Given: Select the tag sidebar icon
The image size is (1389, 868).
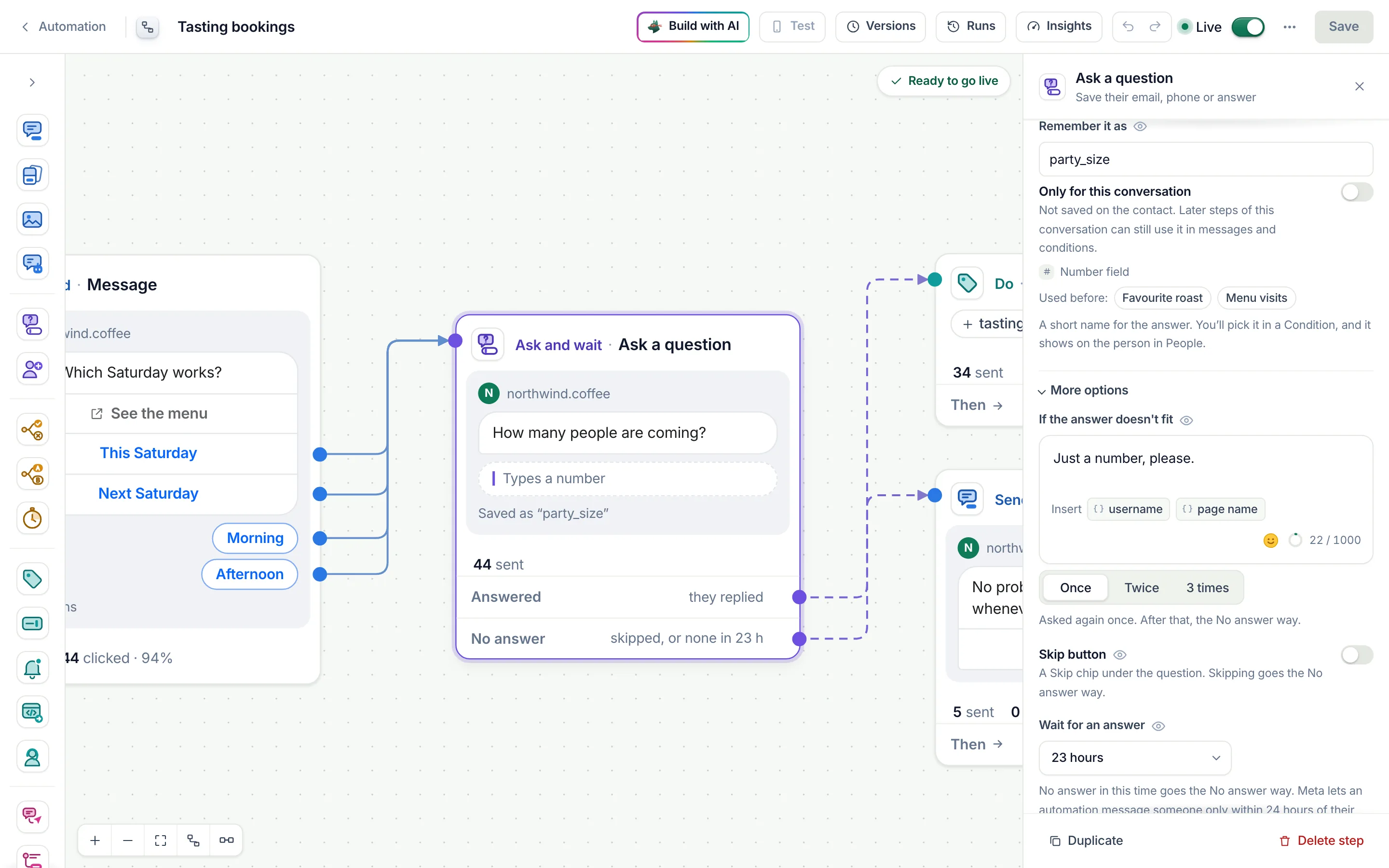Looking at the screenshot, I should (x=32, y=579).
